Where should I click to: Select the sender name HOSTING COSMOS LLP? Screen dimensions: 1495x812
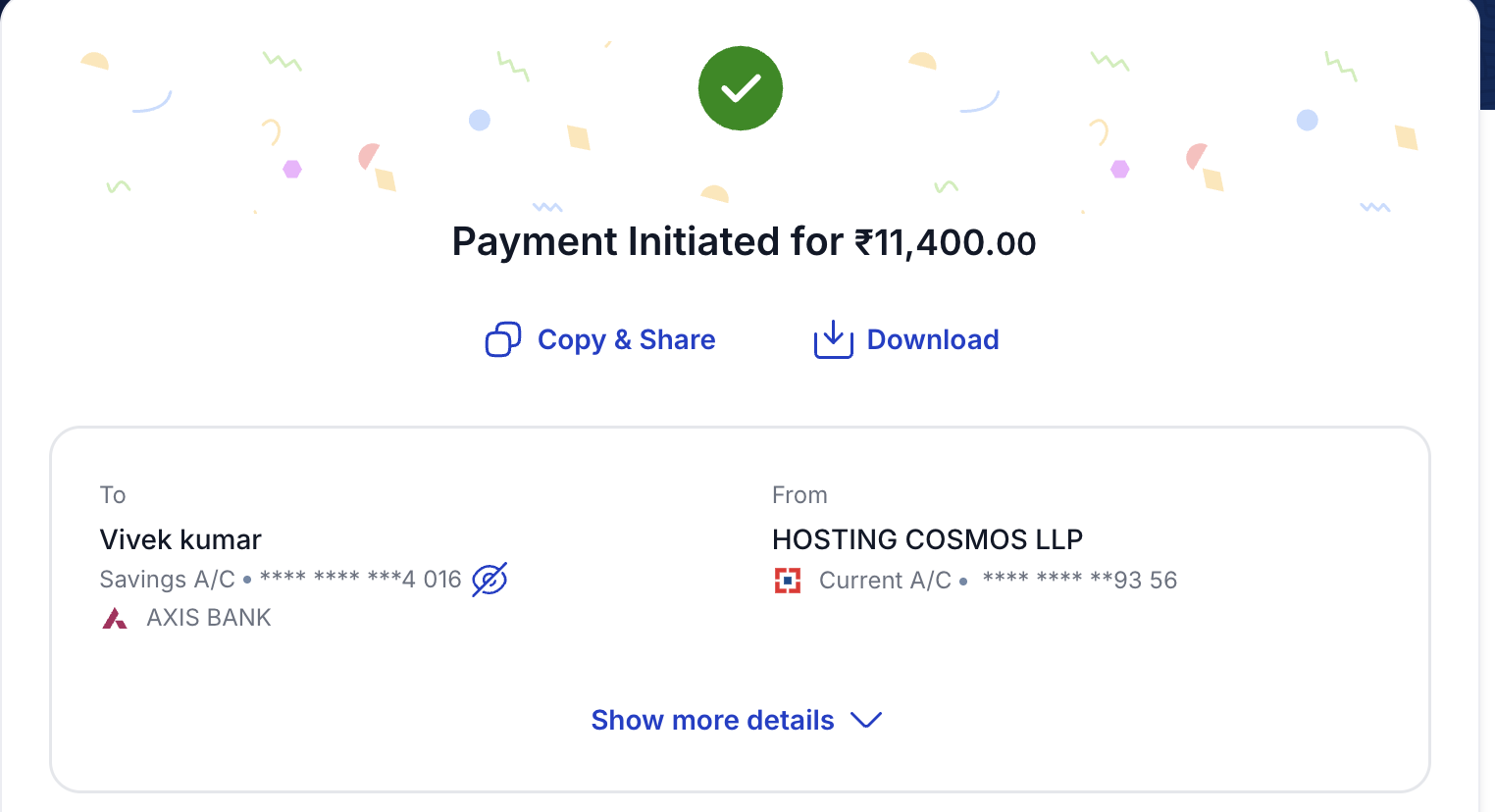pyautogui.click(x=927, y=539)
